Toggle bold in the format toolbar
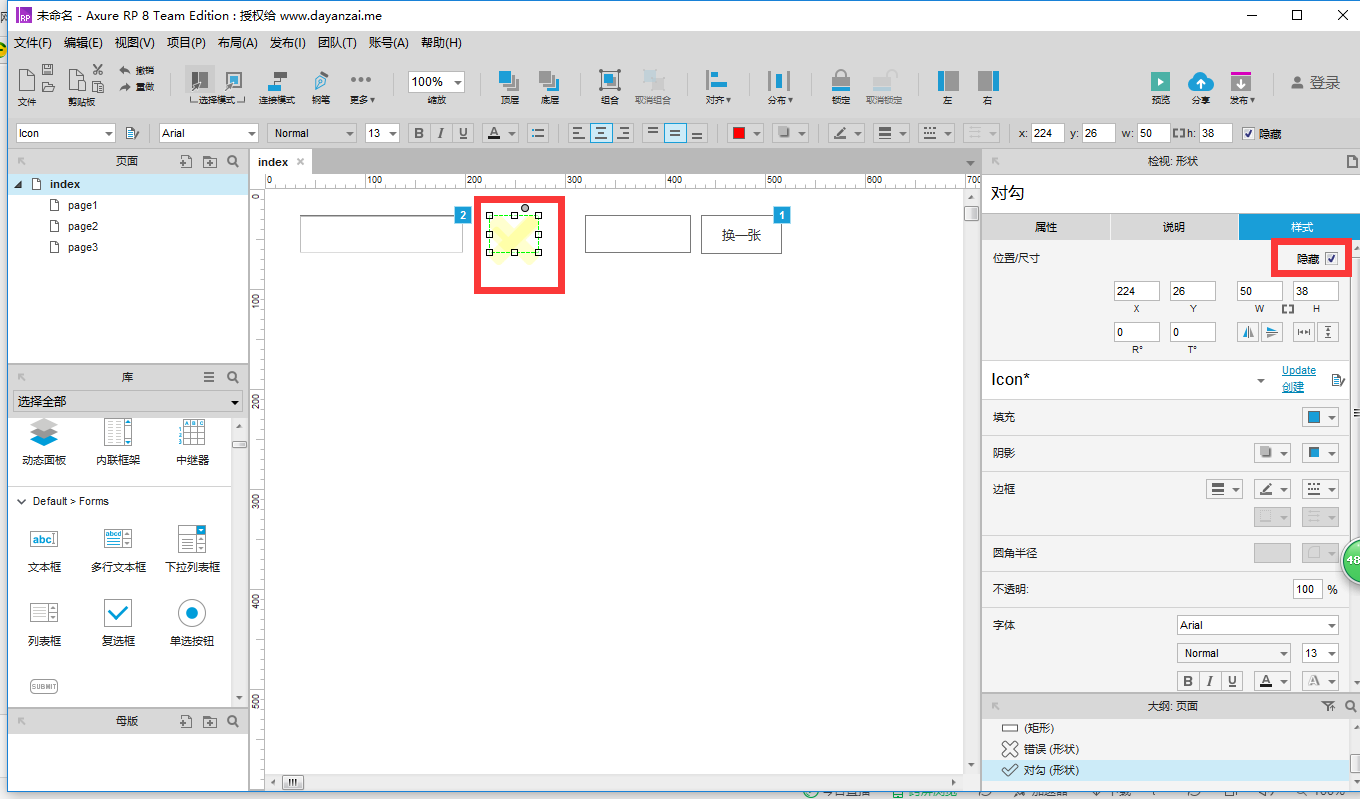 pyautogui.click(x=419, y=133)
